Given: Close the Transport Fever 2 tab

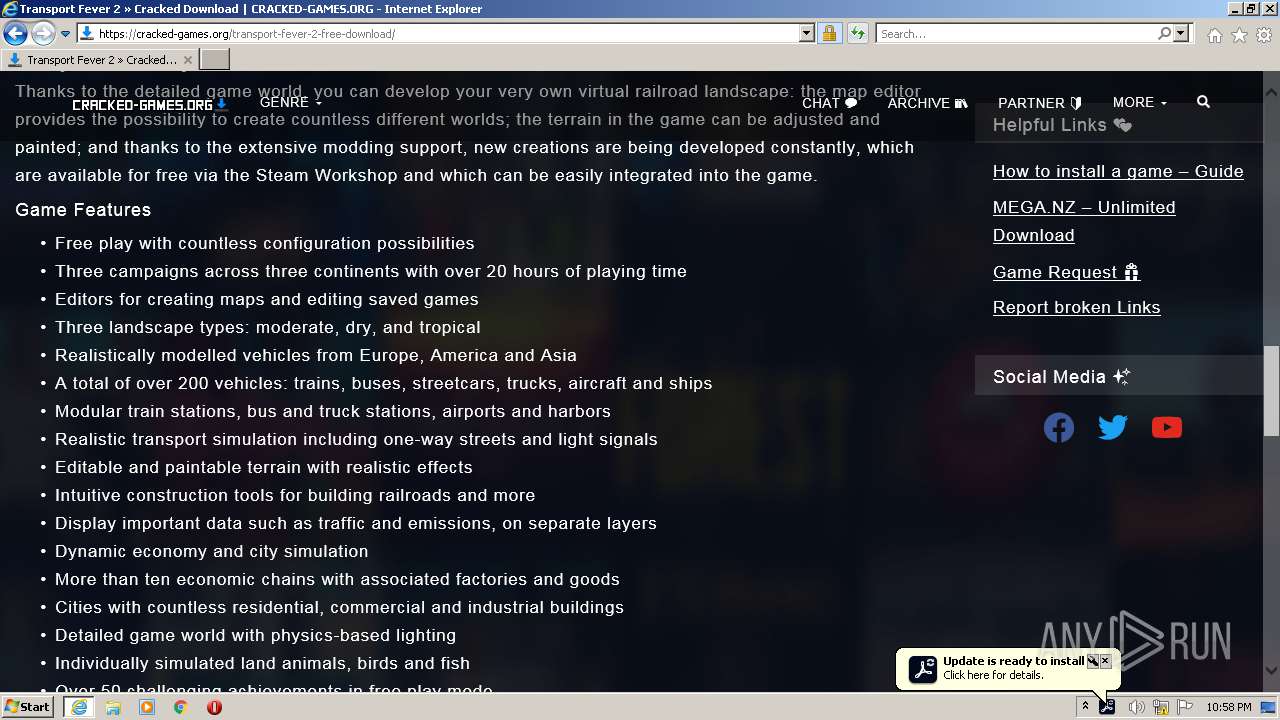Looking at the screenshot, I should (x=187, y=60).
